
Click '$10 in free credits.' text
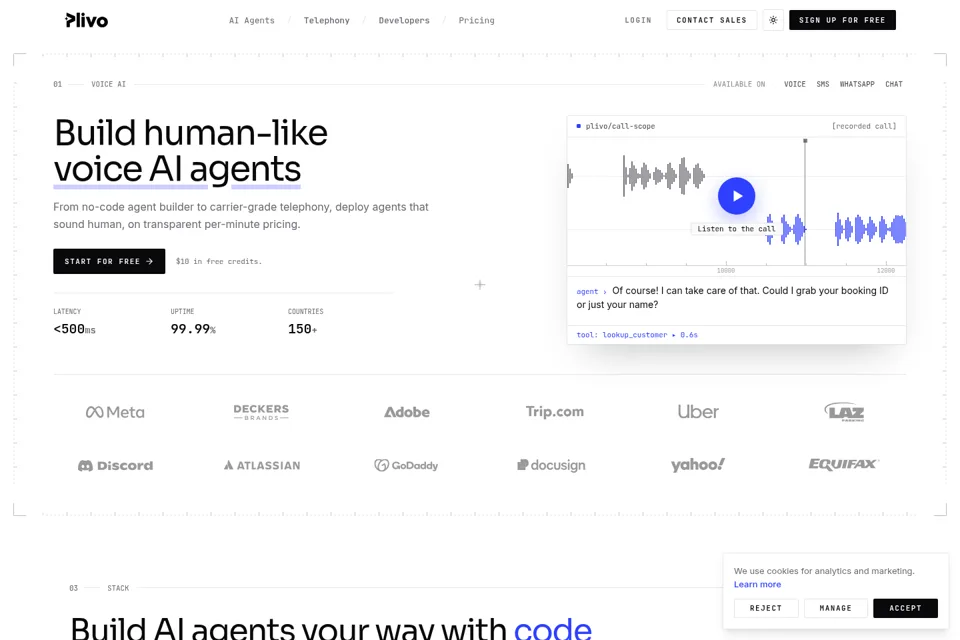219,262
